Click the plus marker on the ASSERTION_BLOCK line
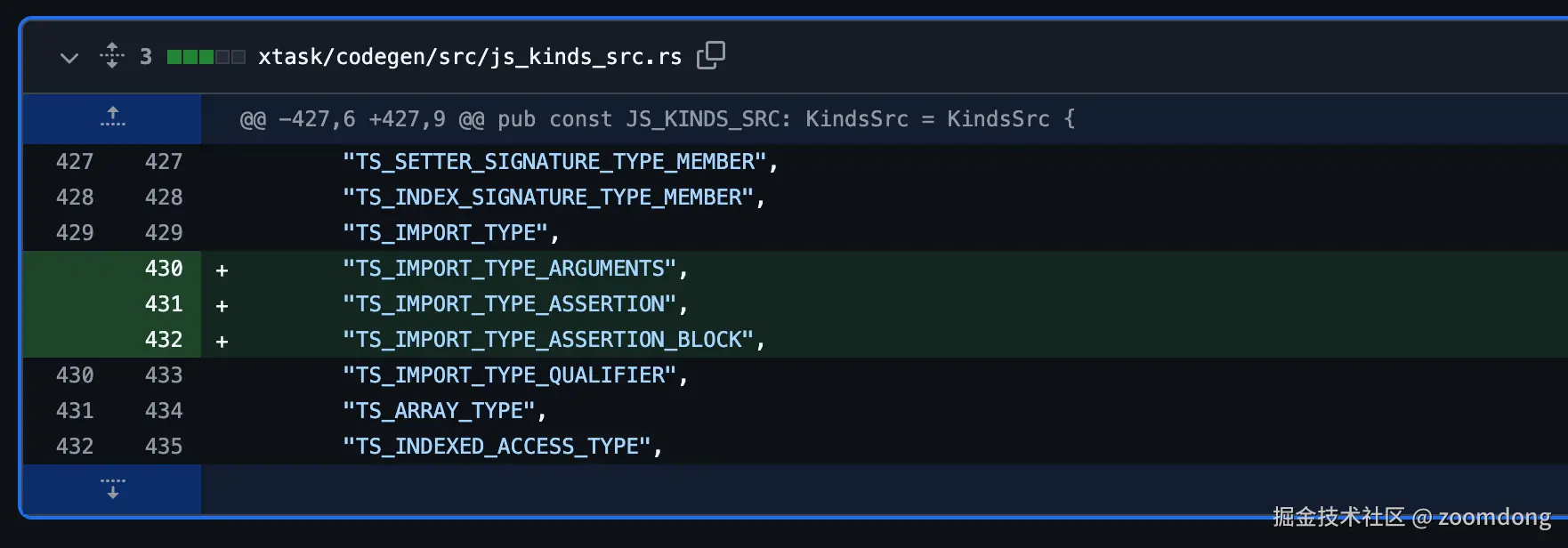 pyautogui.click(x=222, y=341)
